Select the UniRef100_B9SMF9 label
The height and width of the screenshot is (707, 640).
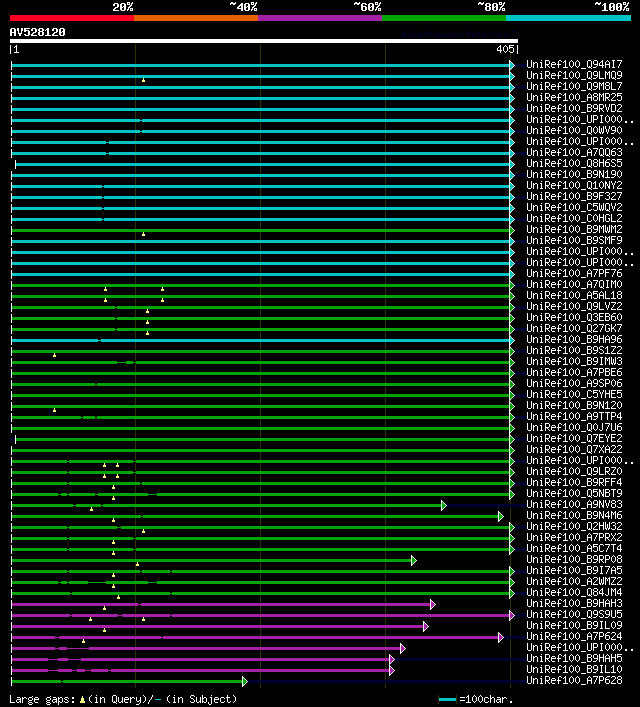574,240
